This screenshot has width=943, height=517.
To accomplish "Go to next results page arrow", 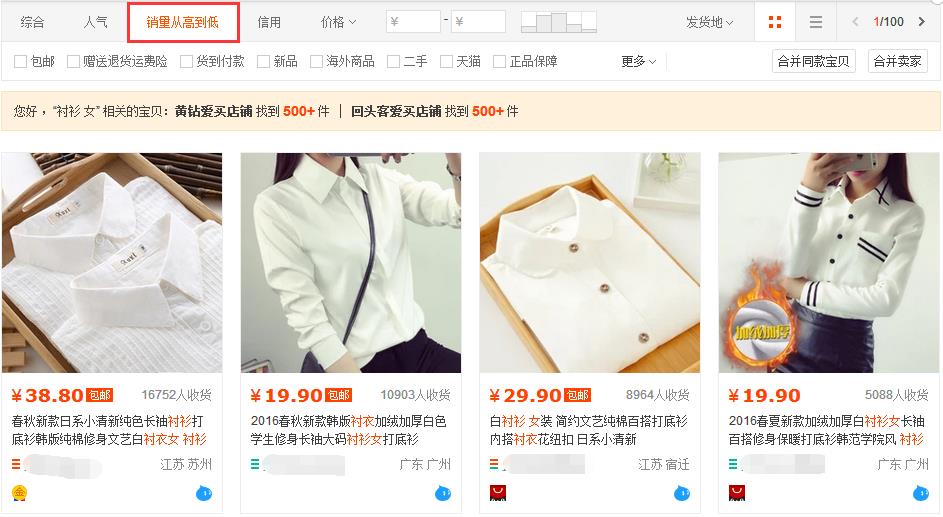I will [x=921, y=22].
